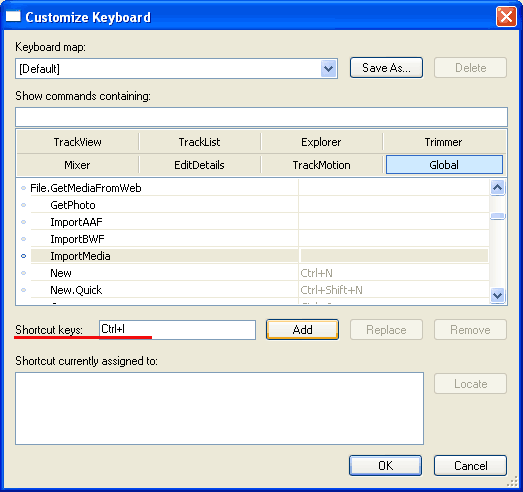Click the bullet icon beside File.GetMediaFromWeb
Viewport: 523px width, 492px height.
(x=23, y=188)
